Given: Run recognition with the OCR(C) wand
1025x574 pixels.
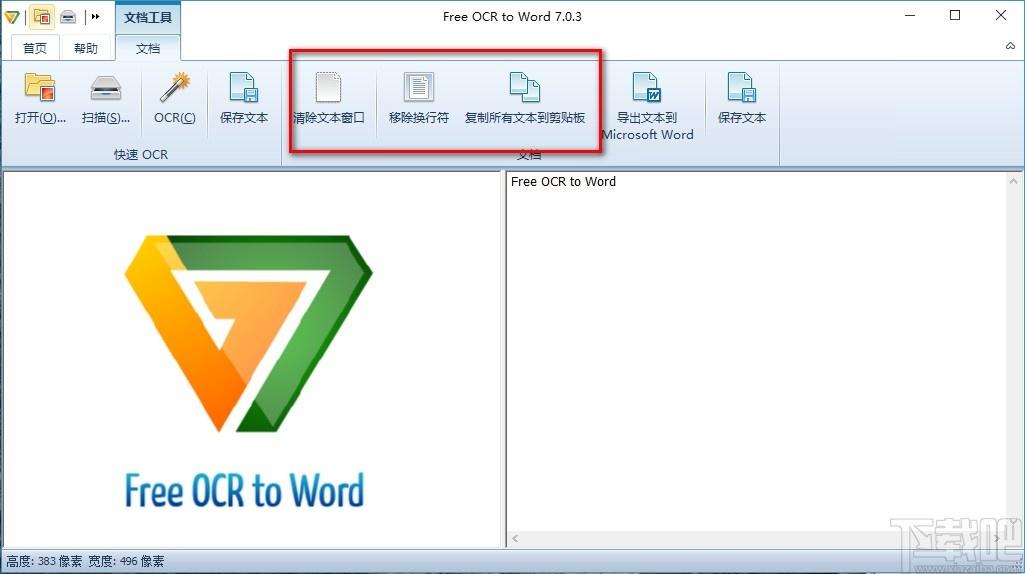Looking at the screenshot, I should (x=175, y=98).
